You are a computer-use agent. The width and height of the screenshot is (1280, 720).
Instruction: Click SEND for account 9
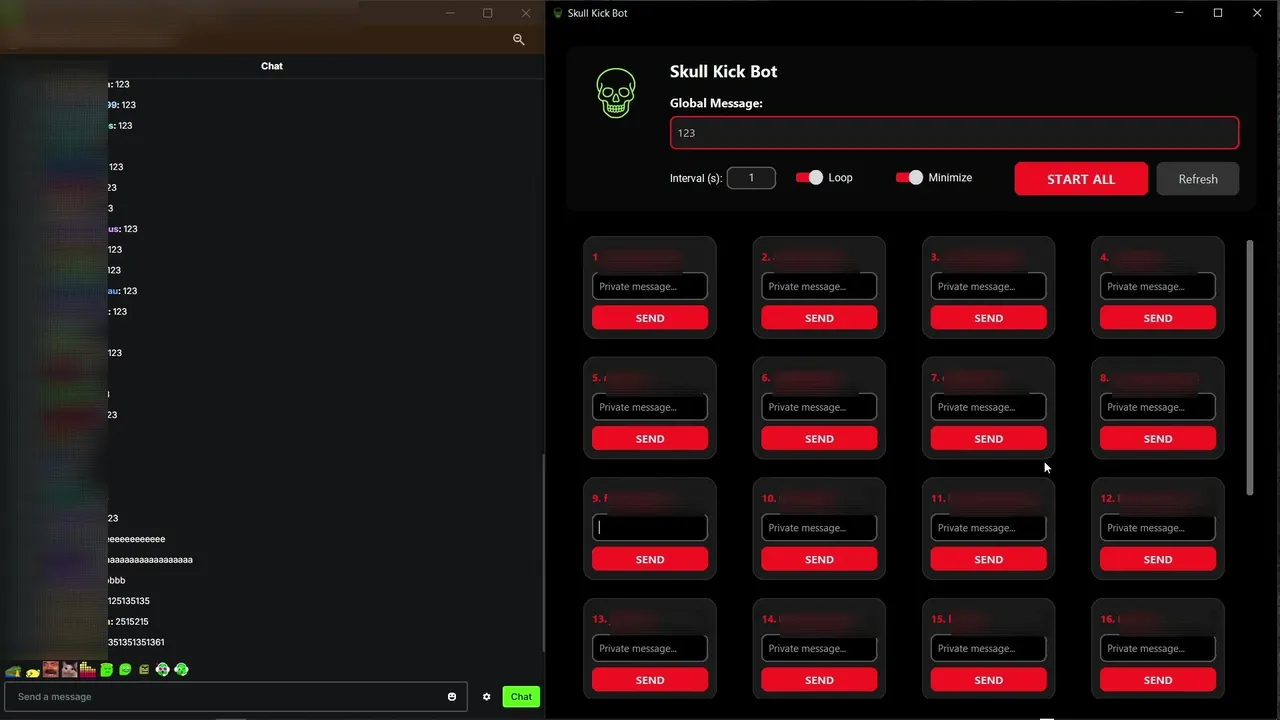click(x=650, y=560)
